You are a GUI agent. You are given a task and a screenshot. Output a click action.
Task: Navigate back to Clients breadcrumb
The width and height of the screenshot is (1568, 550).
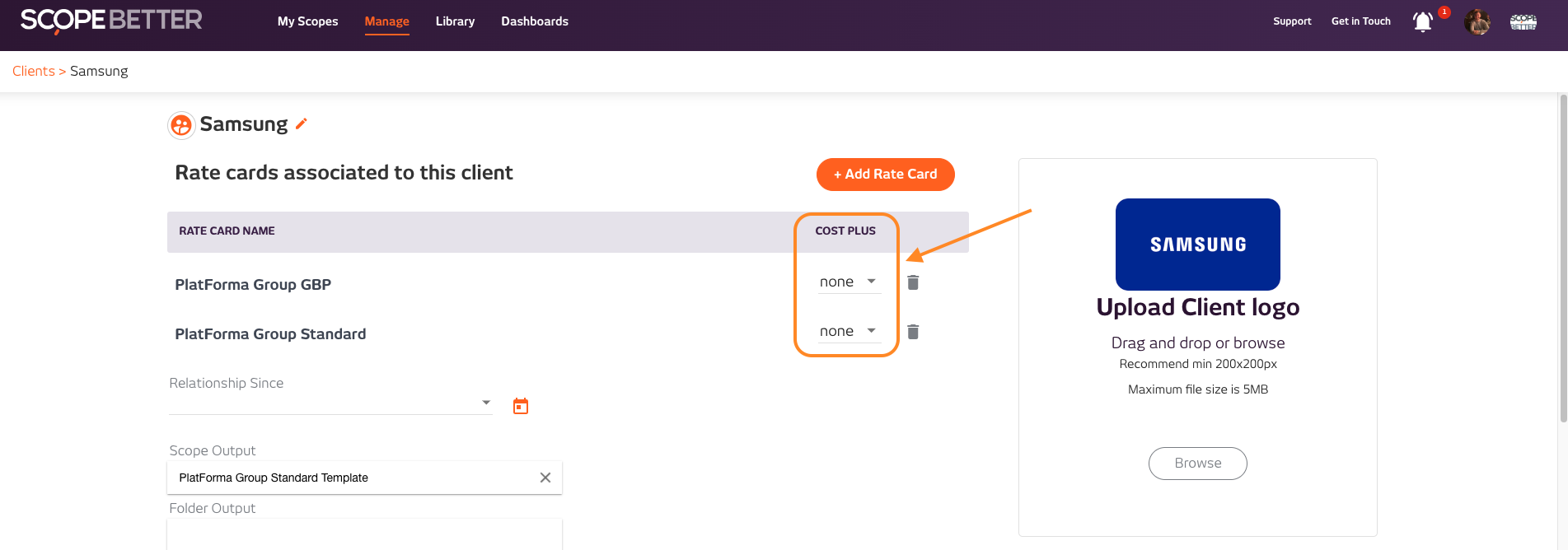(34, 71)
